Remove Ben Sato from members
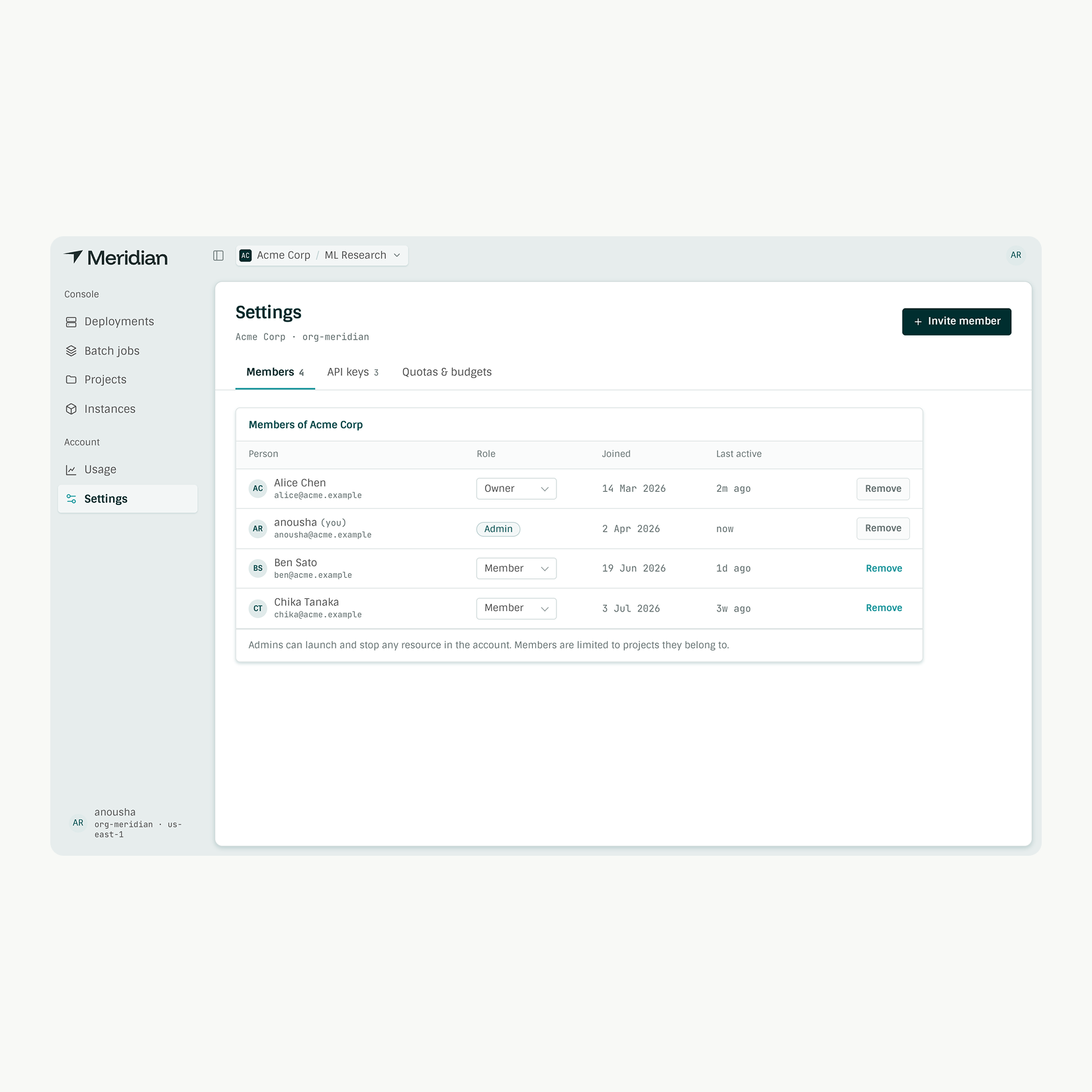The image size is (1092, 1092). pos(884,569)
